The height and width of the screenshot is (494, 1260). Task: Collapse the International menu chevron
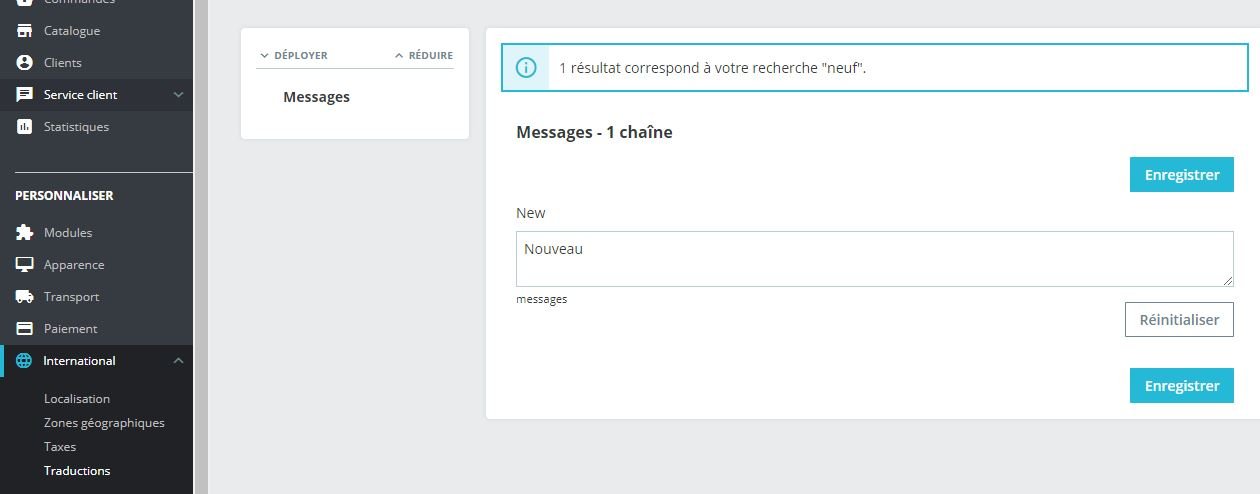click(178, 361)
